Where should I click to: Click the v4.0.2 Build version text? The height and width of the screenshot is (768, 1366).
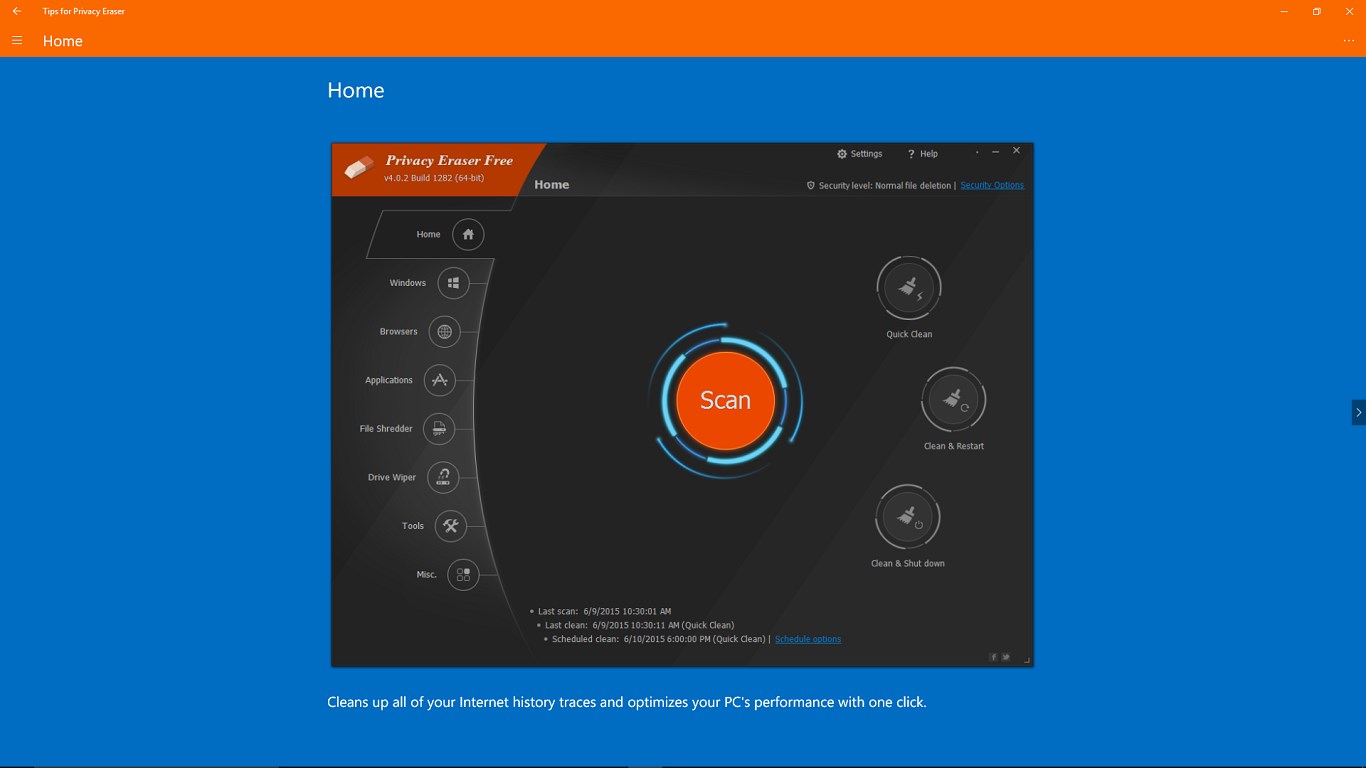434,178
